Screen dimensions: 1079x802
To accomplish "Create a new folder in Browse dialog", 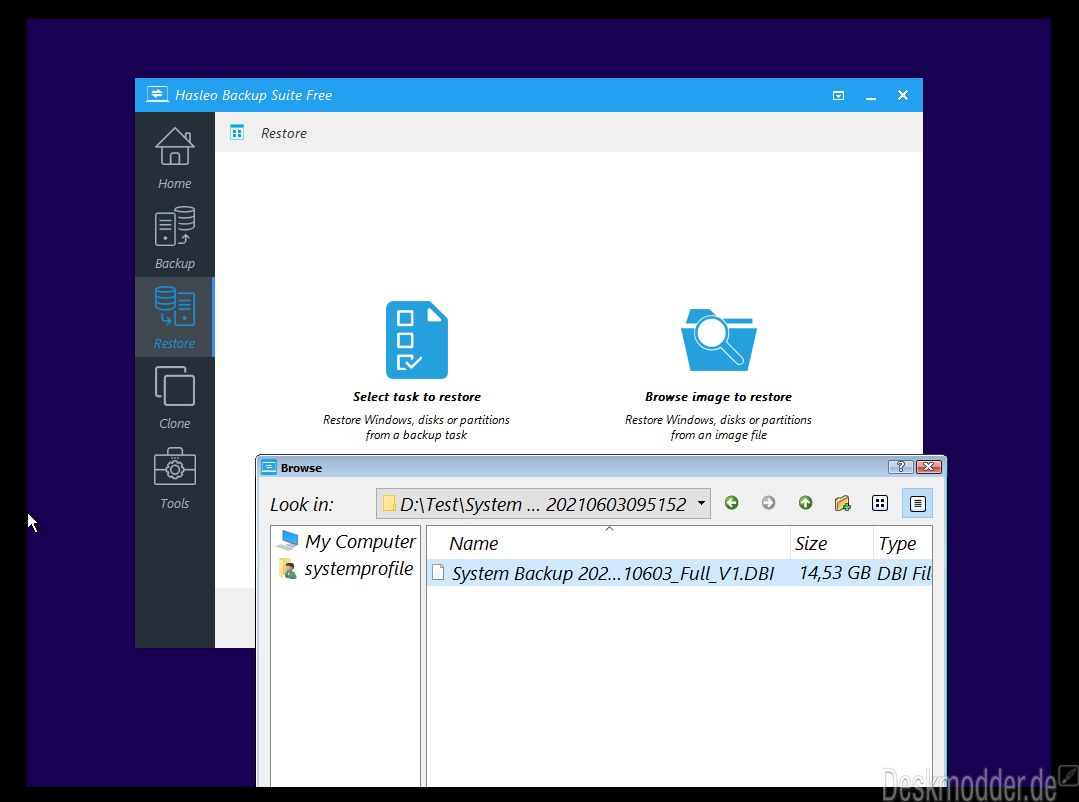I will coord(842,503).
